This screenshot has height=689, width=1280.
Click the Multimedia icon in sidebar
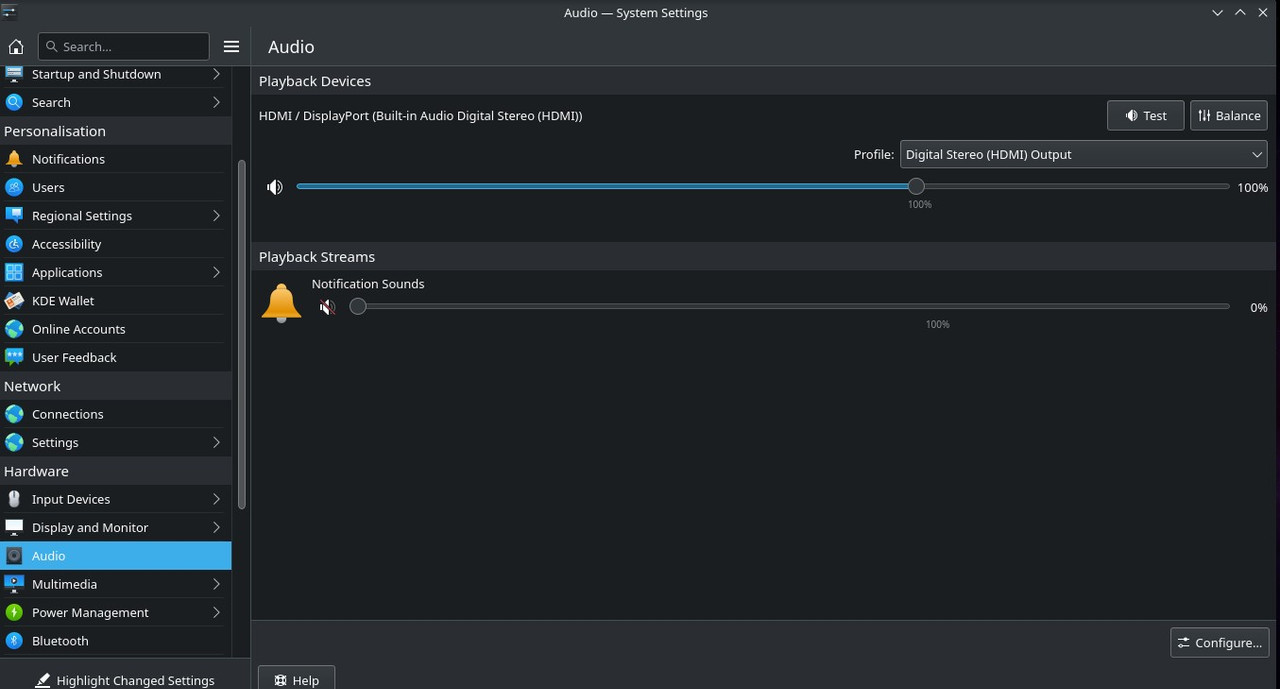click(14, 584)
